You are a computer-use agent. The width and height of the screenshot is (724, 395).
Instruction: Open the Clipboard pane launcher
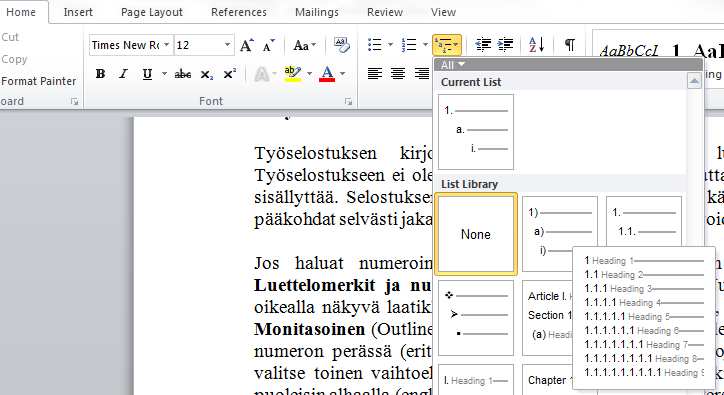click(x=74, y=102)
